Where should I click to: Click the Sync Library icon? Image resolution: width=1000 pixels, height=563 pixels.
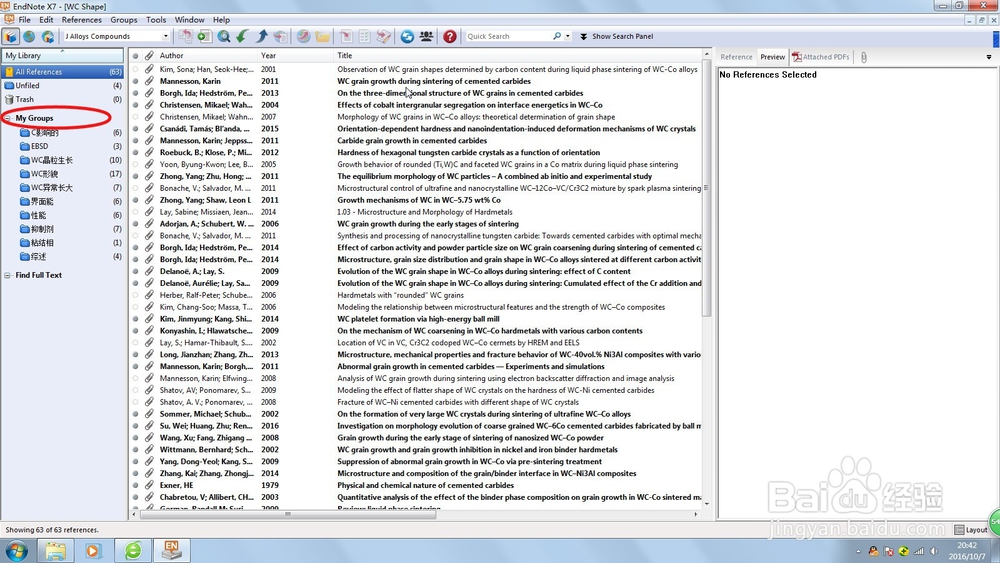click(407, 36)
